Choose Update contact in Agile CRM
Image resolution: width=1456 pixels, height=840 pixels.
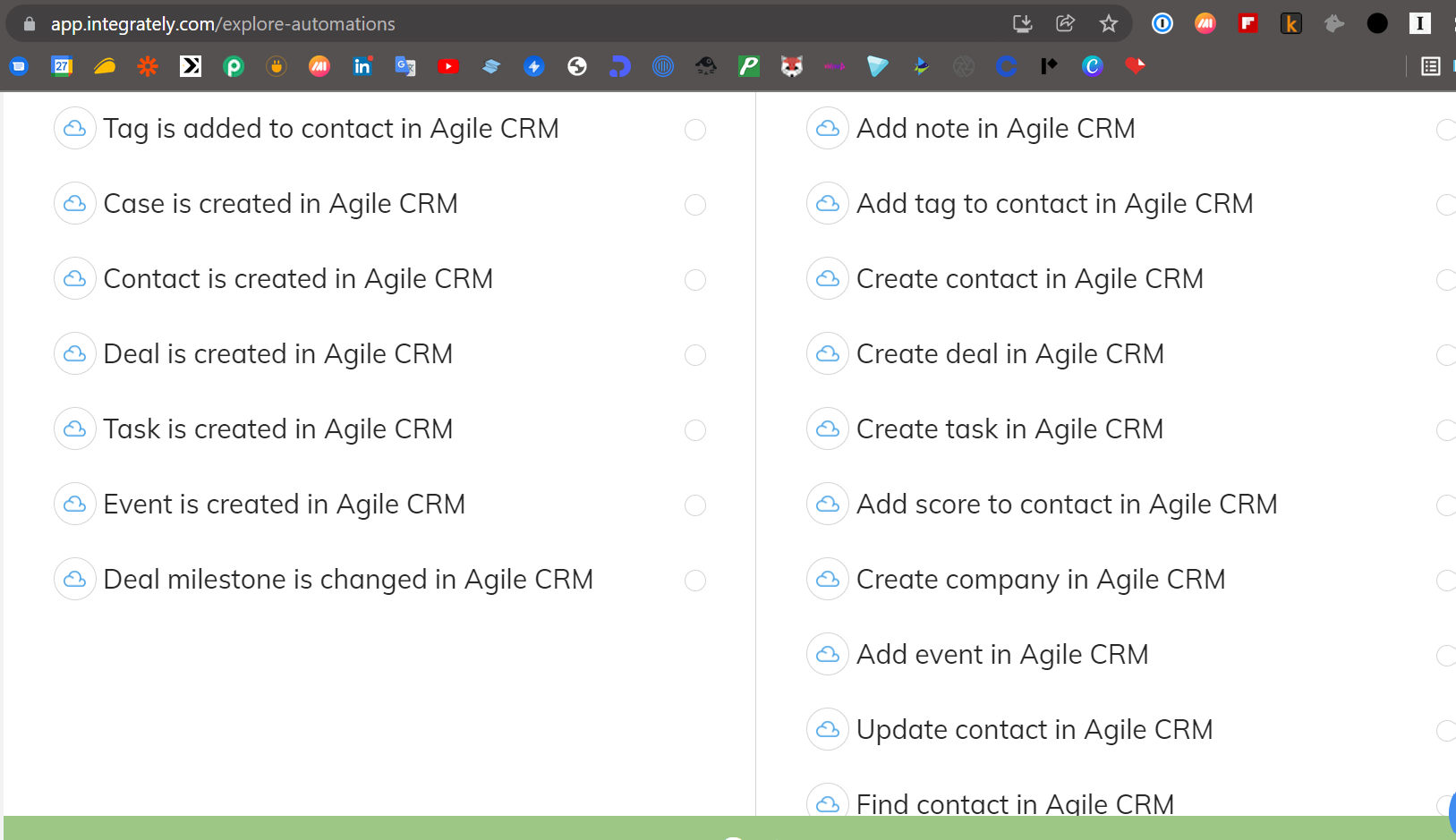(1035, 730)
